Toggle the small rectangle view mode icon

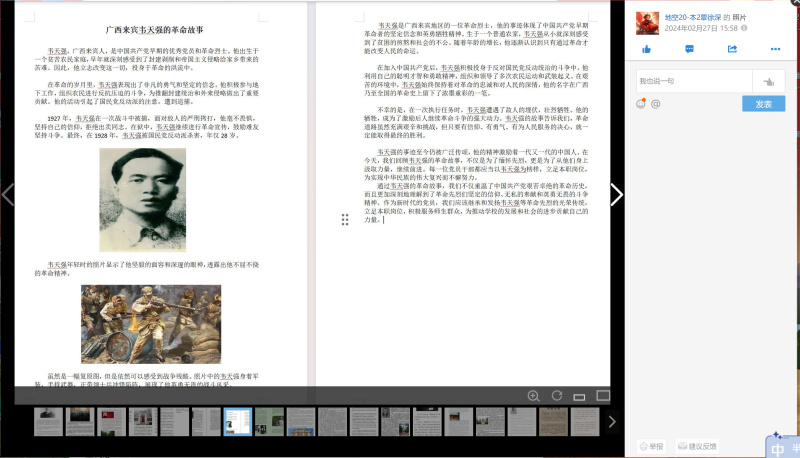579,396
